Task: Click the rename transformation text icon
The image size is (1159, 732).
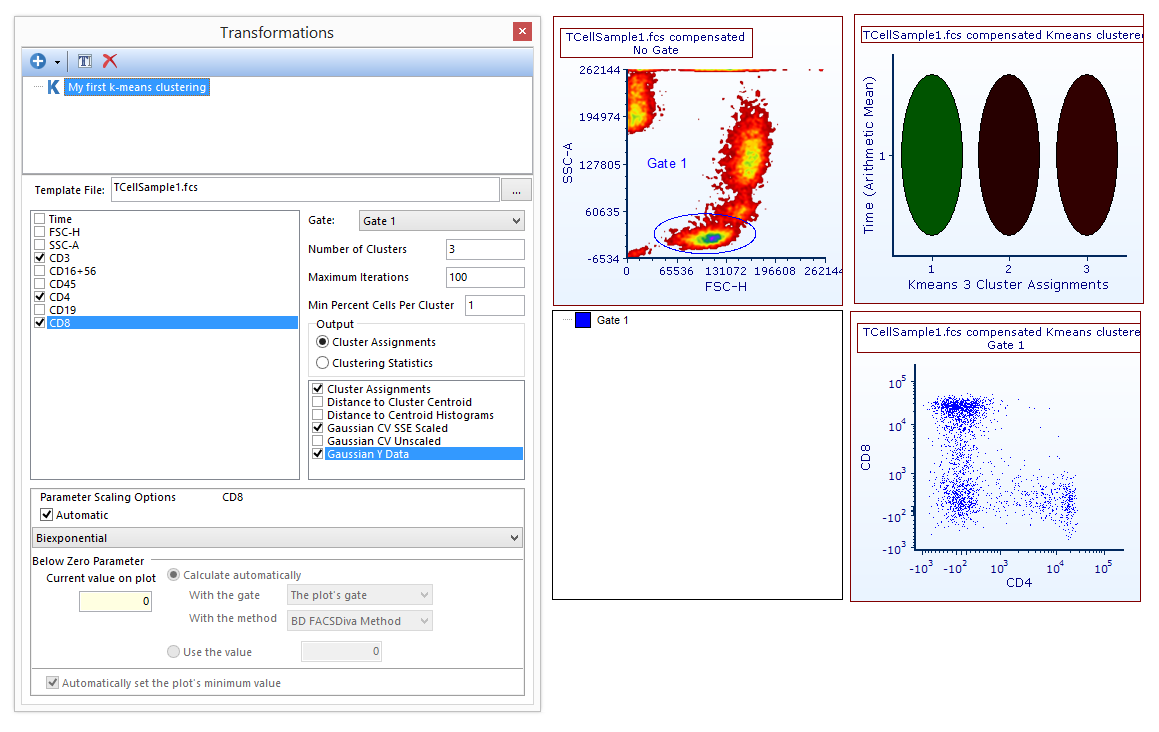Action: coord(85,62)
